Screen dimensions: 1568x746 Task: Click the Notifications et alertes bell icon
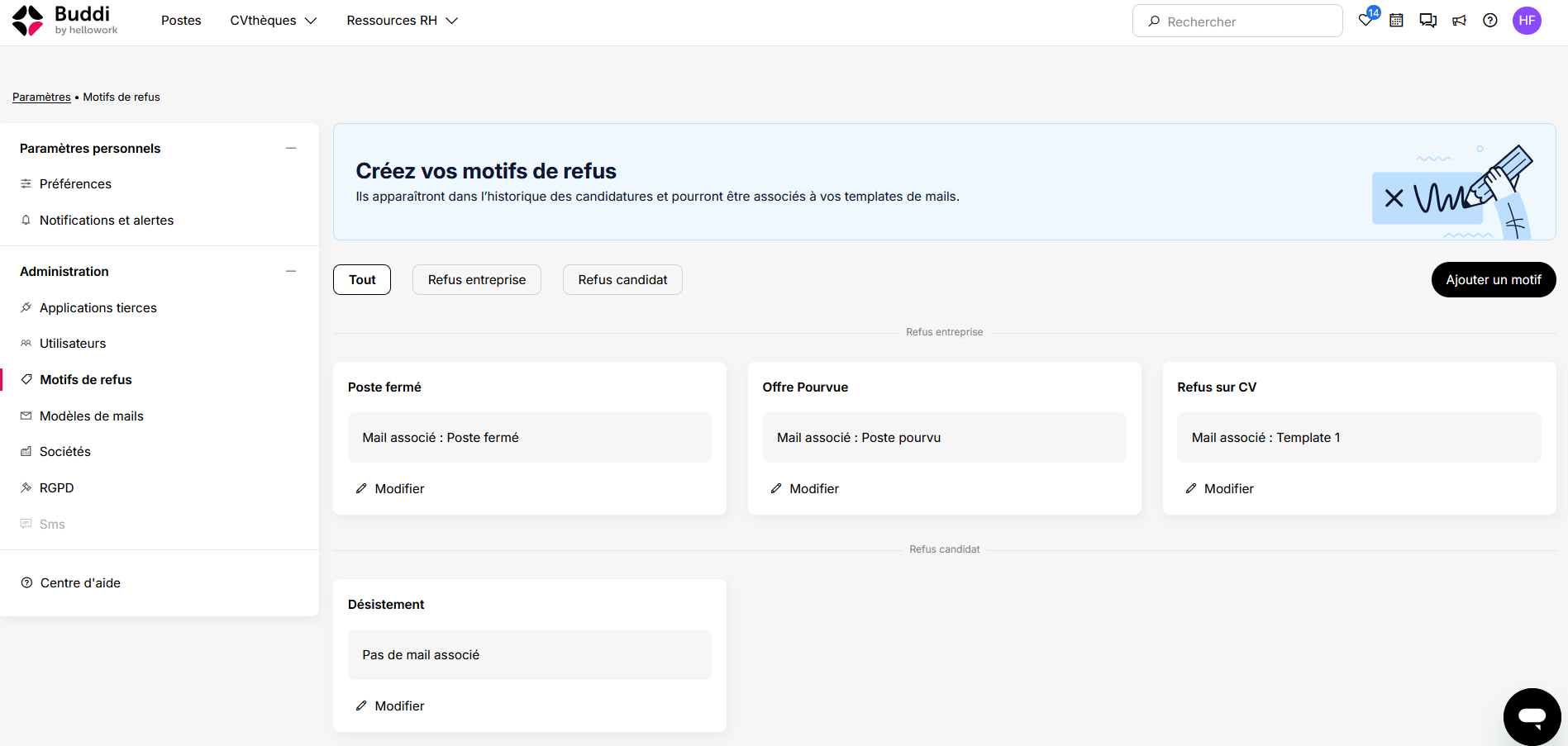coord(26,220)
